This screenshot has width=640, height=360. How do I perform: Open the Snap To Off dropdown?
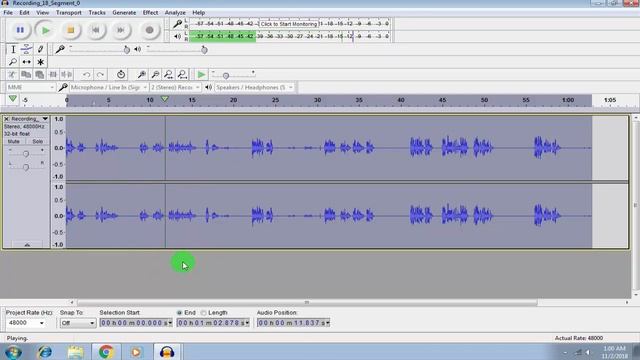(x=78, y=323)
